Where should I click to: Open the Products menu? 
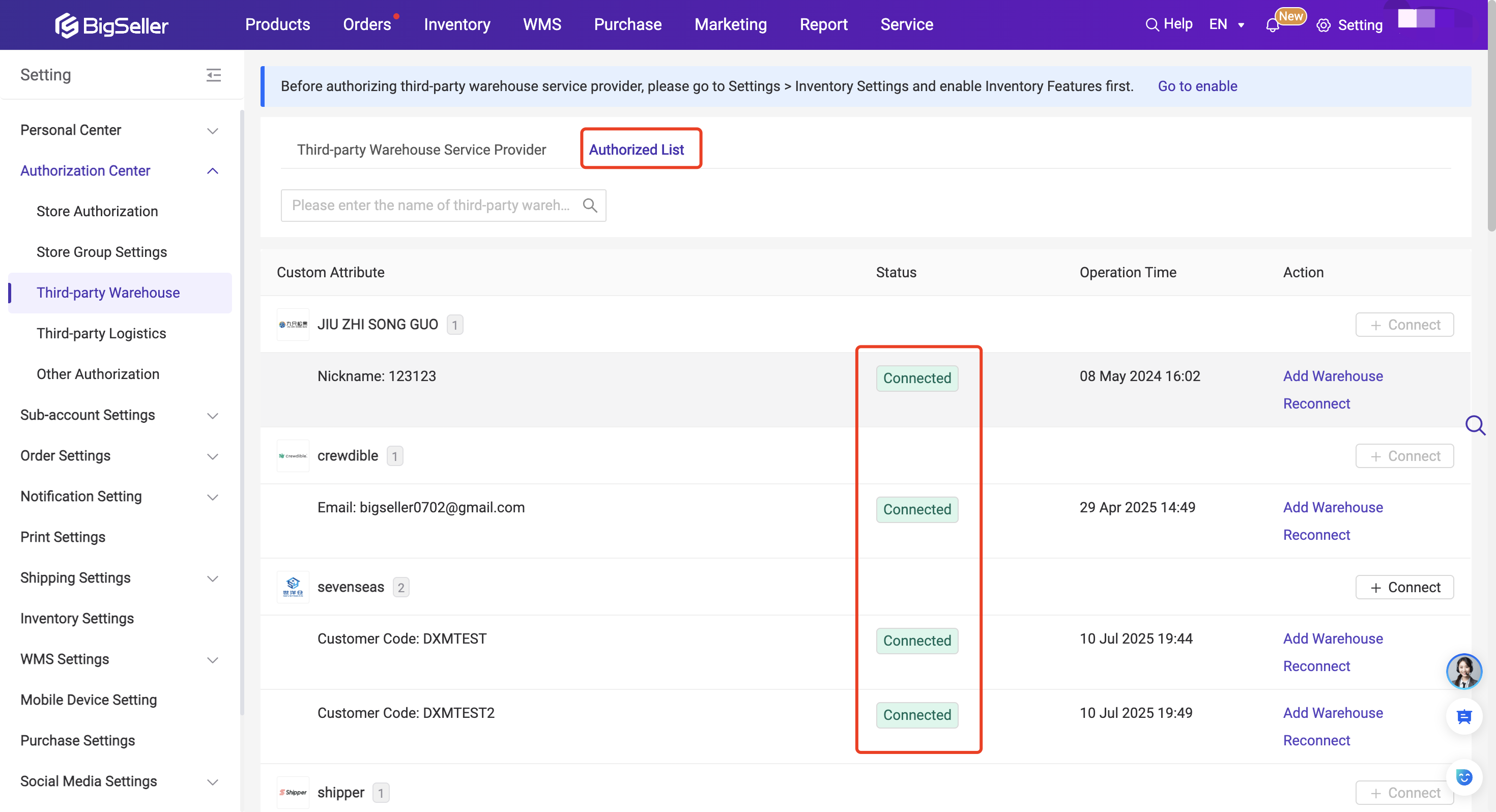click(278, 24)
